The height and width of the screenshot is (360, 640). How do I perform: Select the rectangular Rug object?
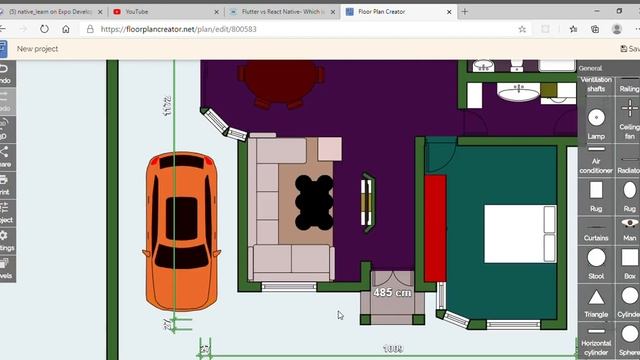pos(596,196)
